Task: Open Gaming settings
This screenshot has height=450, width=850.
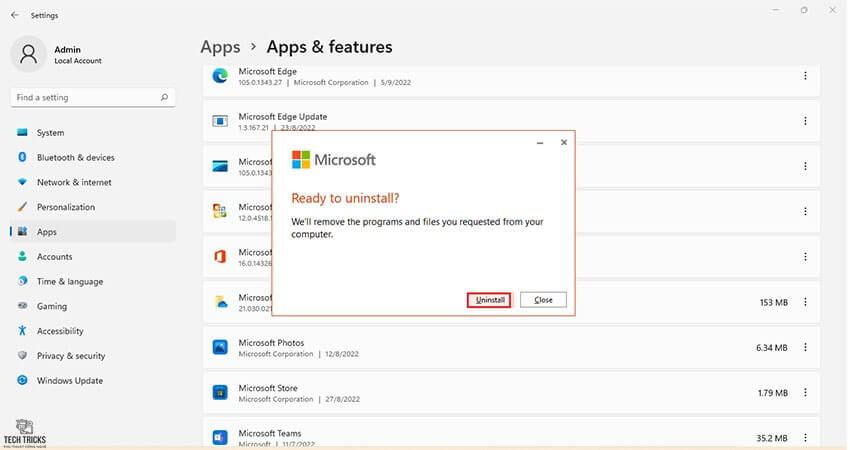Action: coord(93,306)
